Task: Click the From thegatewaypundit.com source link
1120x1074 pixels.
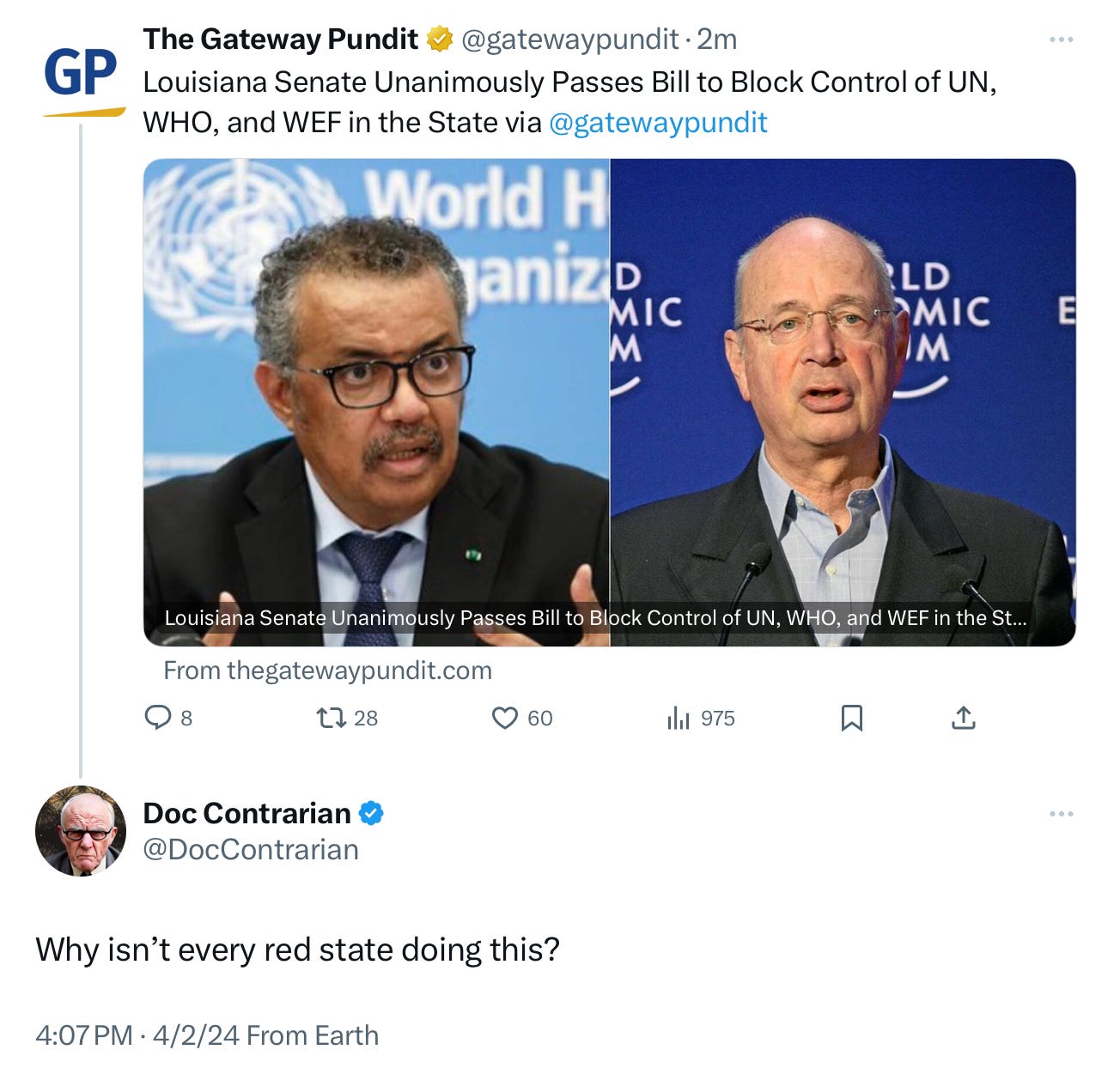Action: (x=327, y=670)
